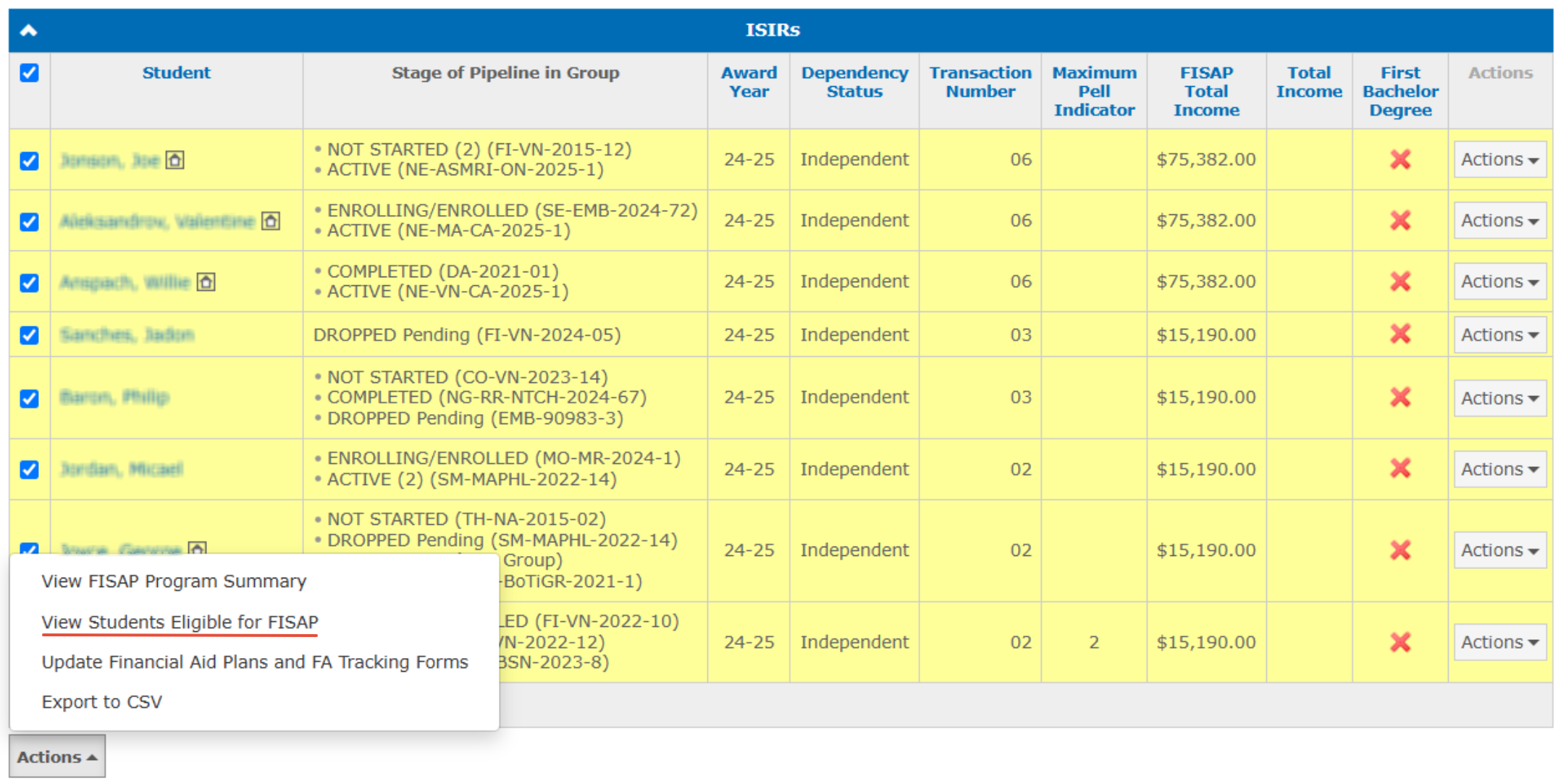Open Actions dropdown for COMPLETED DA-2021-01 row
The image size is (1566, 784).
pos(1499,282)
